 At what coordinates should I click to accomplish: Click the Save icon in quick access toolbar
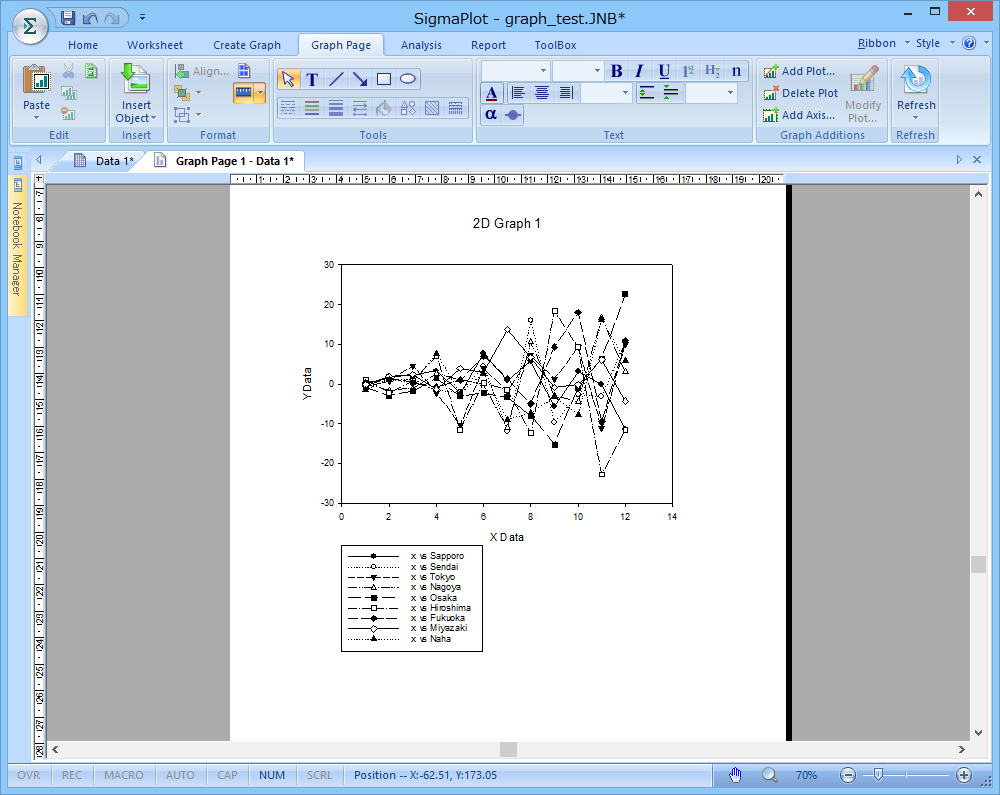coord(68,18)
